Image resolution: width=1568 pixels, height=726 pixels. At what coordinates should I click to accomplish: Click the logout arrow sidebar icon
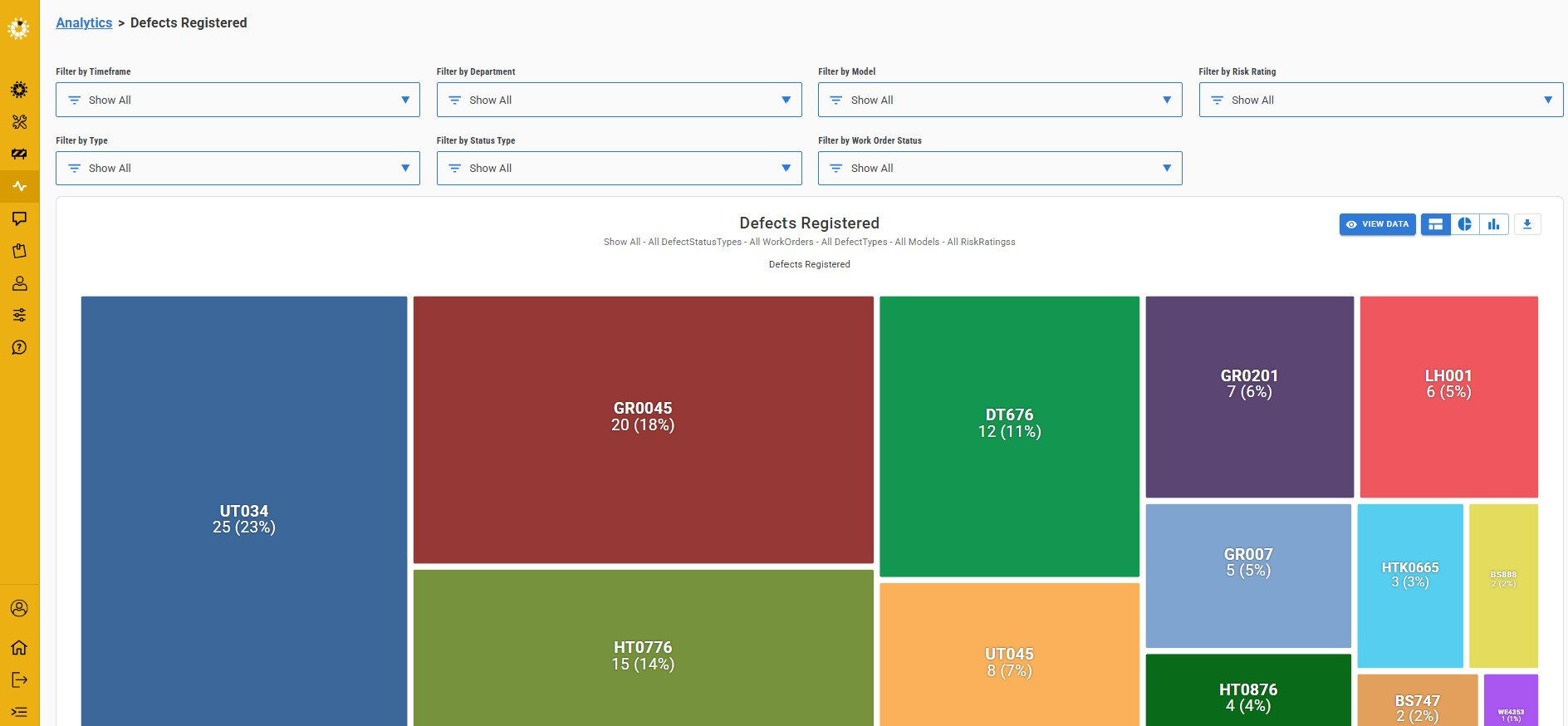(x=19, y=679)
